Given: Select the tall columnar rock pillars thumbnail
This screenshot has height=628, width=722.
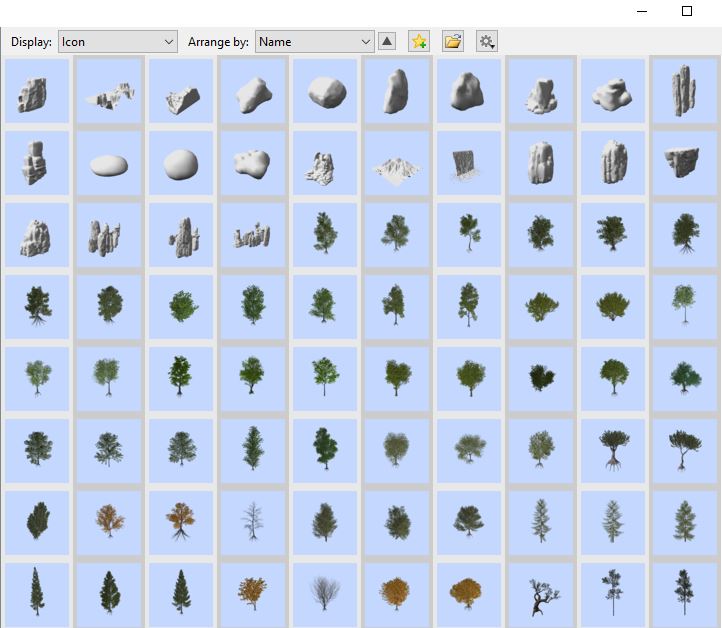Looking at the screenshot, I should 685,91.
